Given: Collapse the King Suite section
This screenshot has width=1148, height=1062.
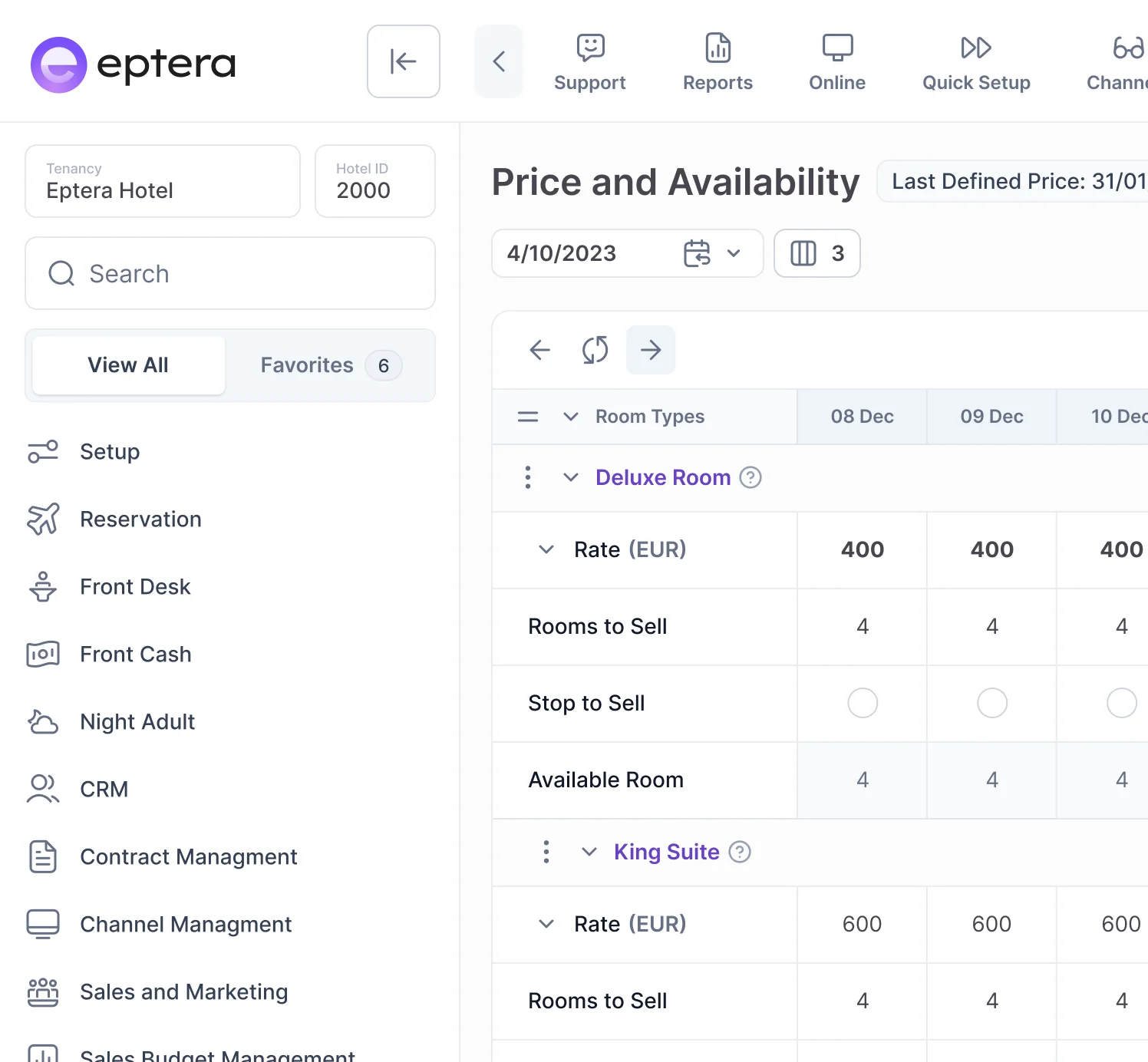Looking at the screenshot, I should 589,852.
